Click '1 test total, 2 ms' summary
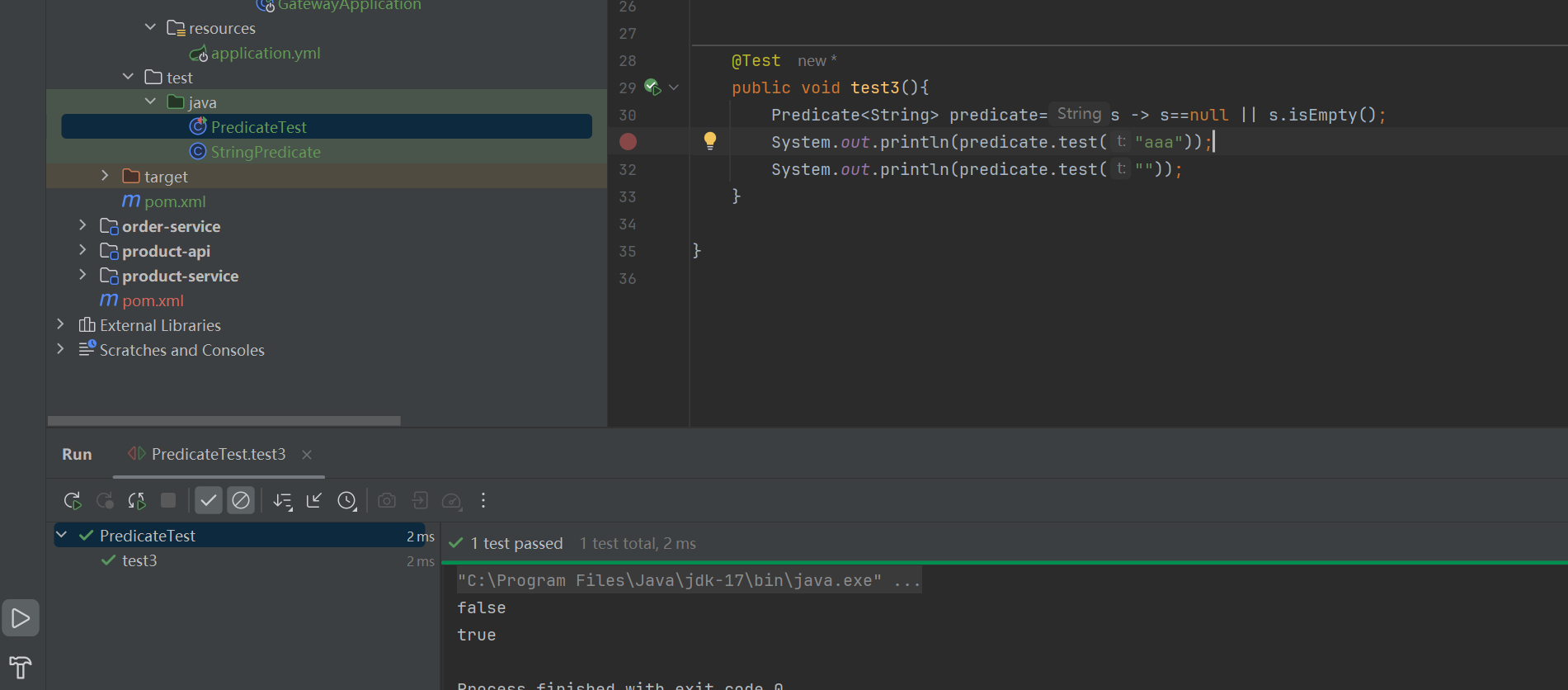 pos(638,543)
